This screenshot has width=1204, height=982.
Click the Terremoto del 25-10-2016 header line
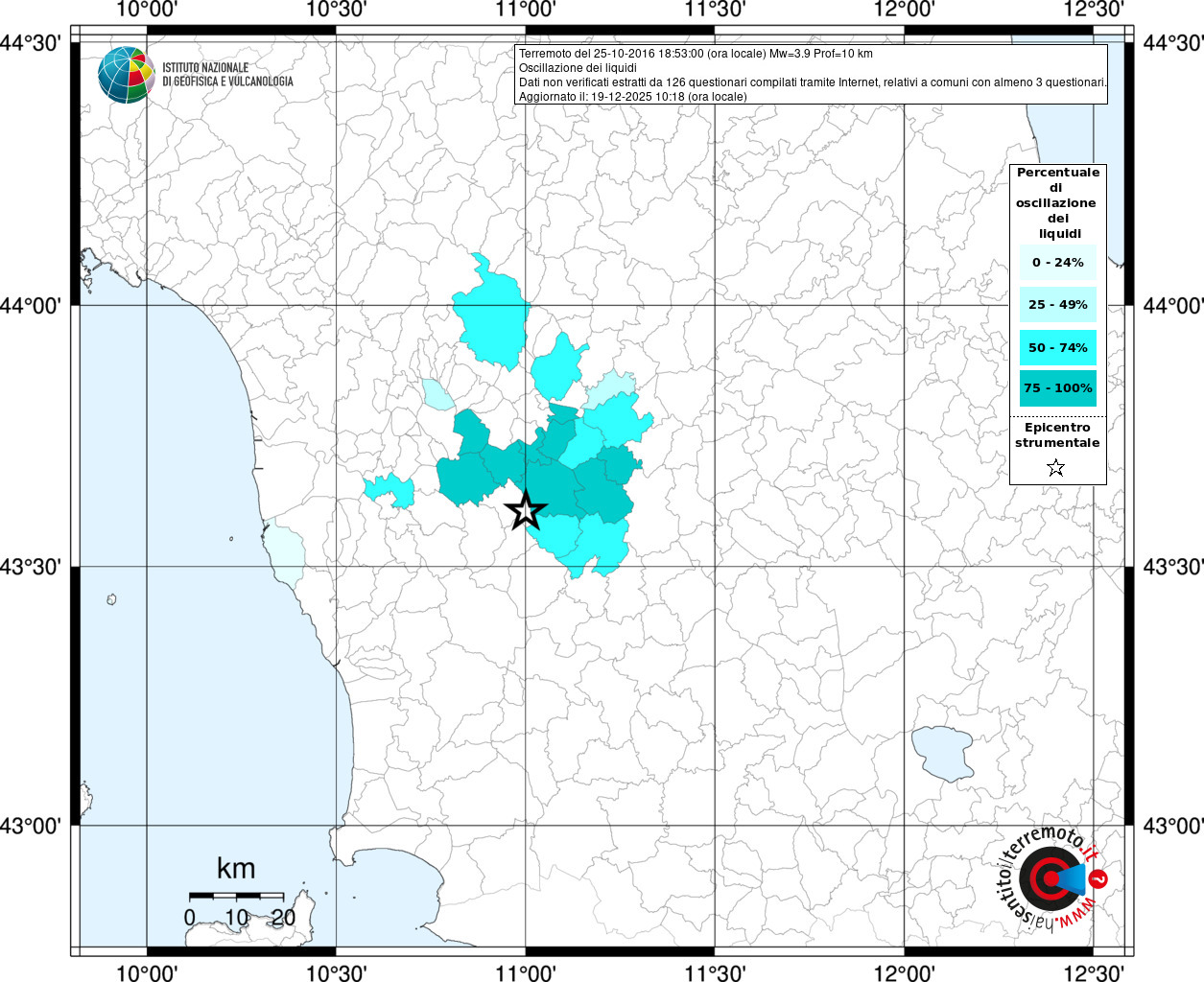pos(696,54)
